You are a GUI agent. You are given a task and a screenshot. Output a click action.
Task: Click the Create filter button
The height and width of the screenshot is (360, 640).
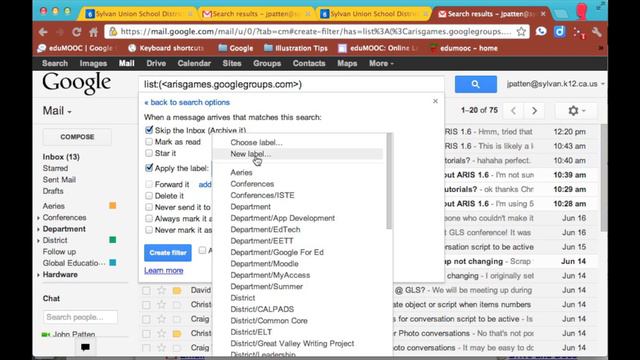pos(168,253)
